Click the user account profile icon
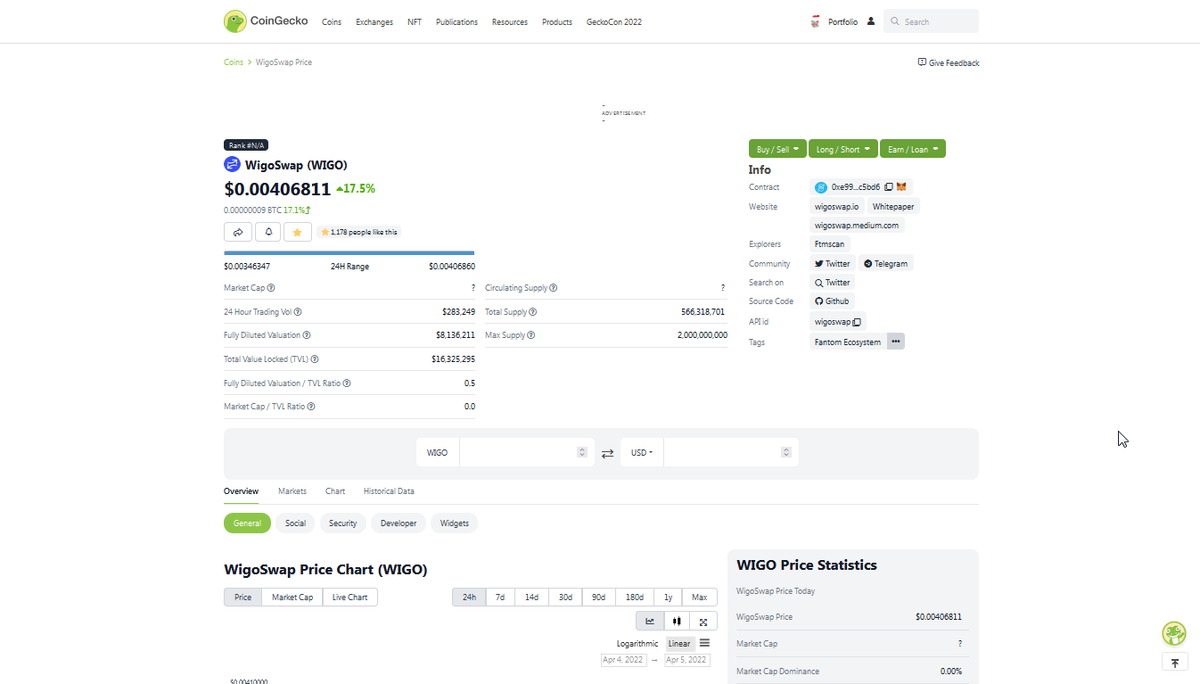The image size is (1200, 684). coord(871,21)
